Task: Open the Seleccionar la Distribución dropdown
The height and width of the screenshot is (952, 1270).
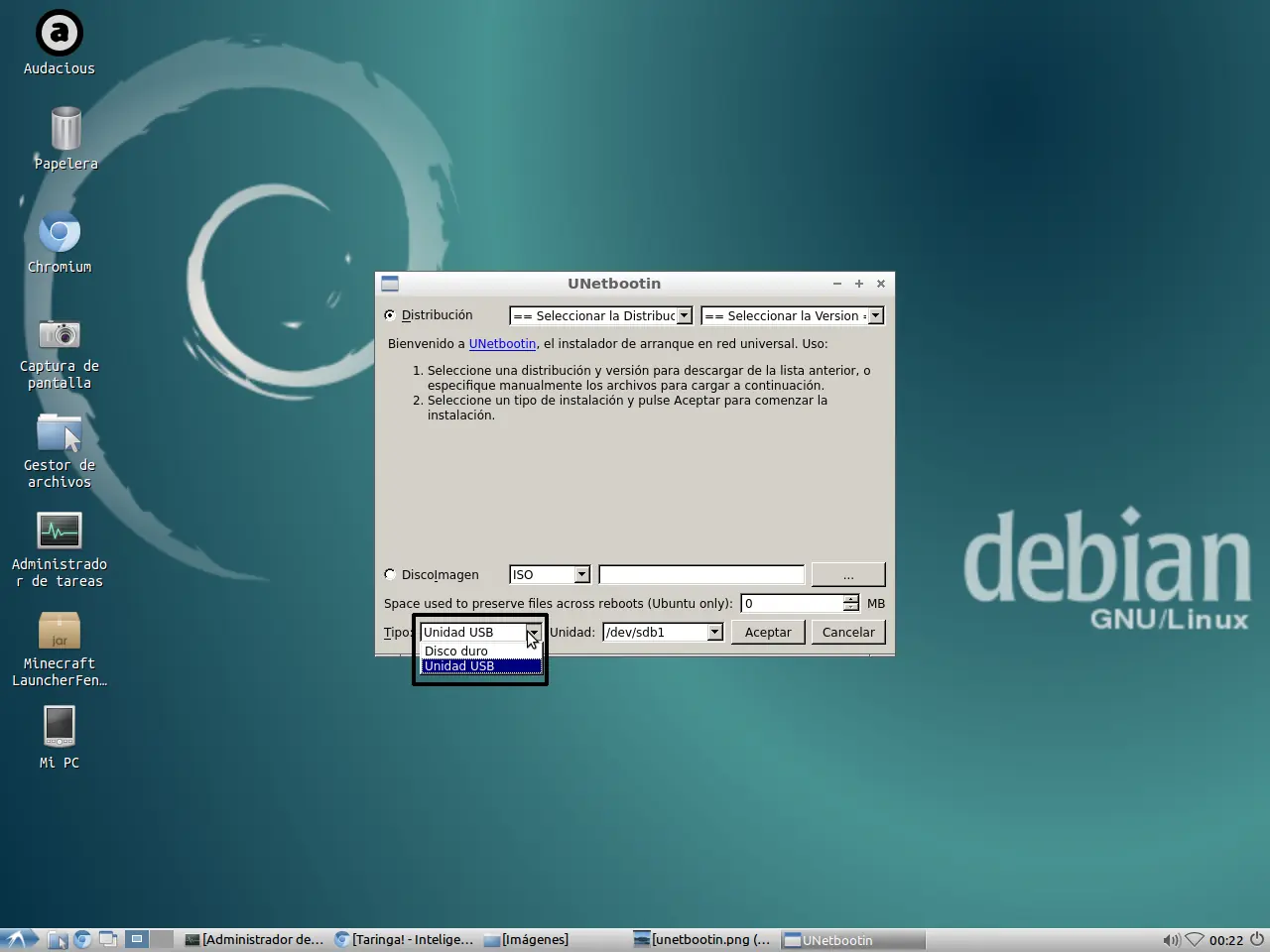Action: point(600,315)
